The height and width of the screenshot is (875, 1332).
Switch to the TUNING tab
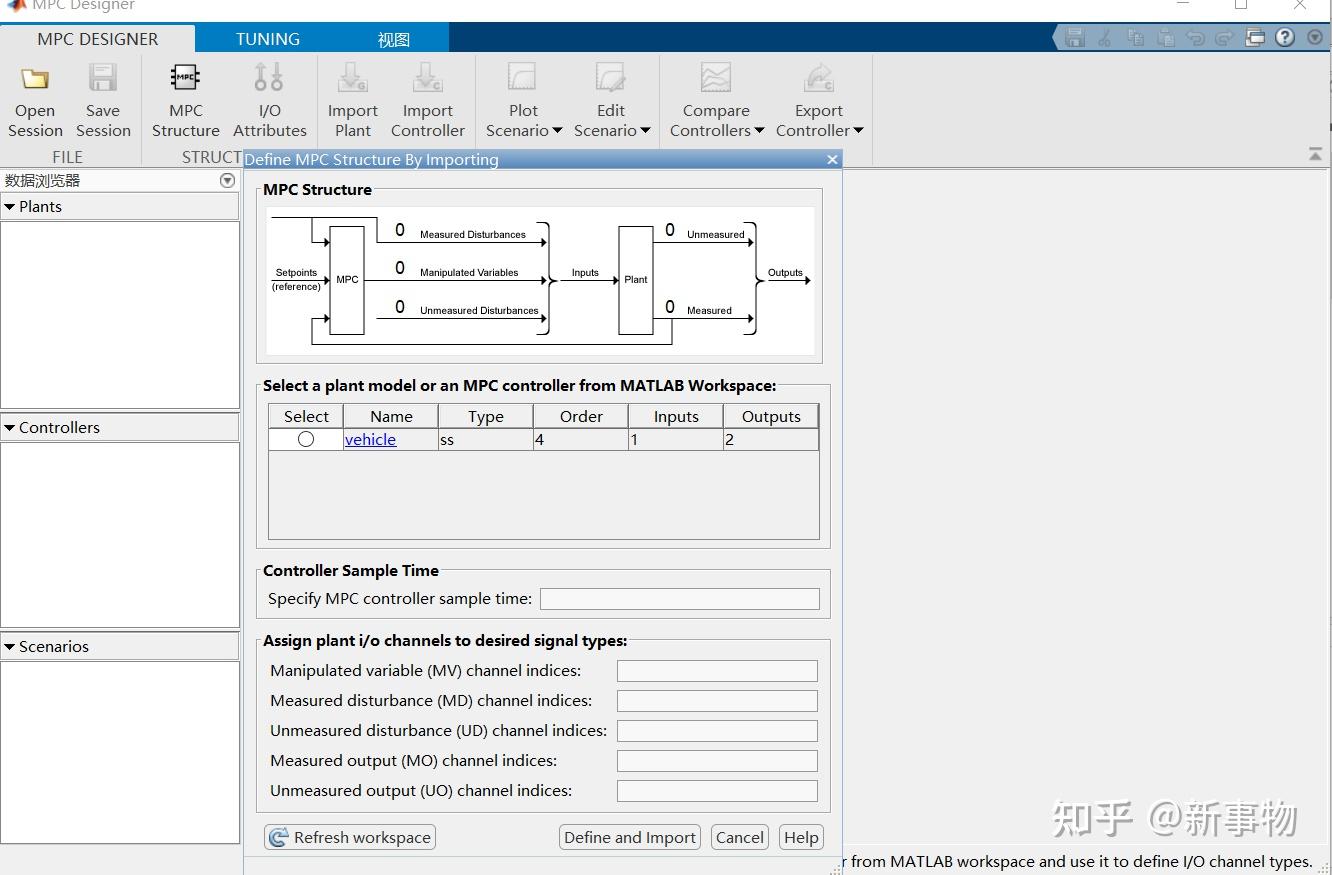[267, 39]
